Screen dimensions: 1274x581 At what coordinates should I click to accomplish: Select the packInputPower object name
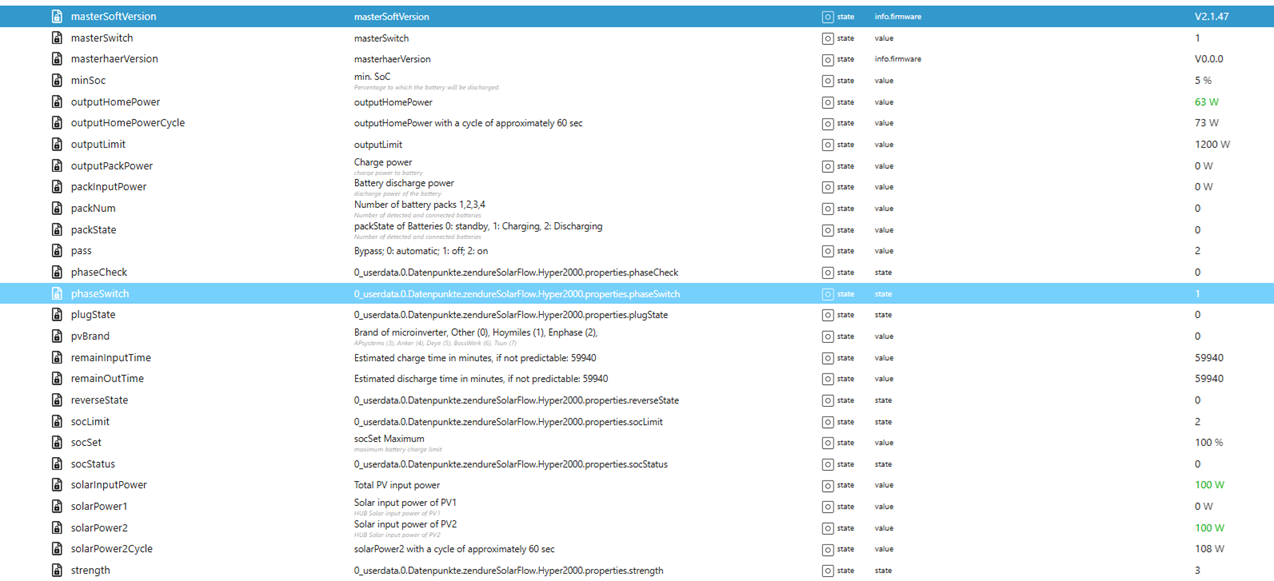pyautogui.click(x=108, y=187)
